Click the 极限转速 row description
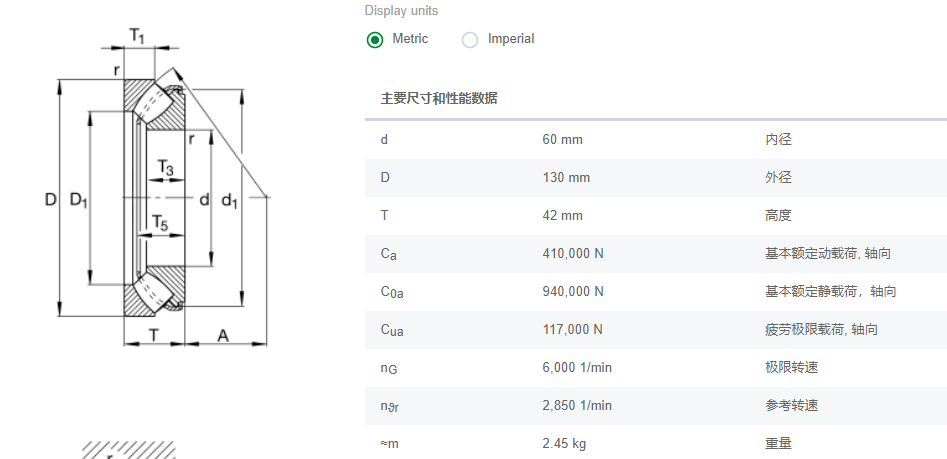 [x=791, y=367]
